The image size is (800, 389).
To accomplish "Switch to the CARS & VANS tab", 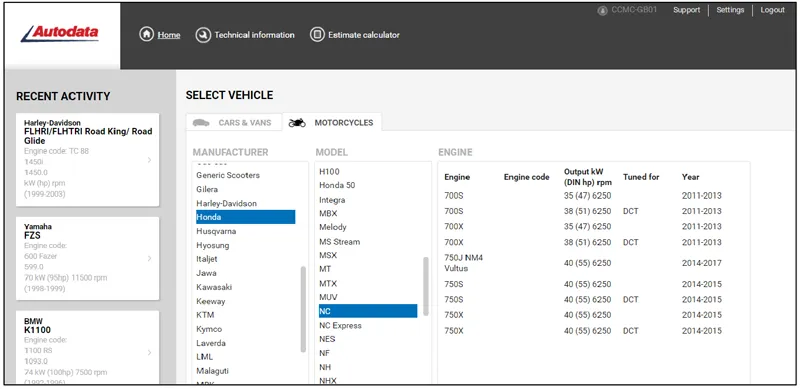I will 234,123.
